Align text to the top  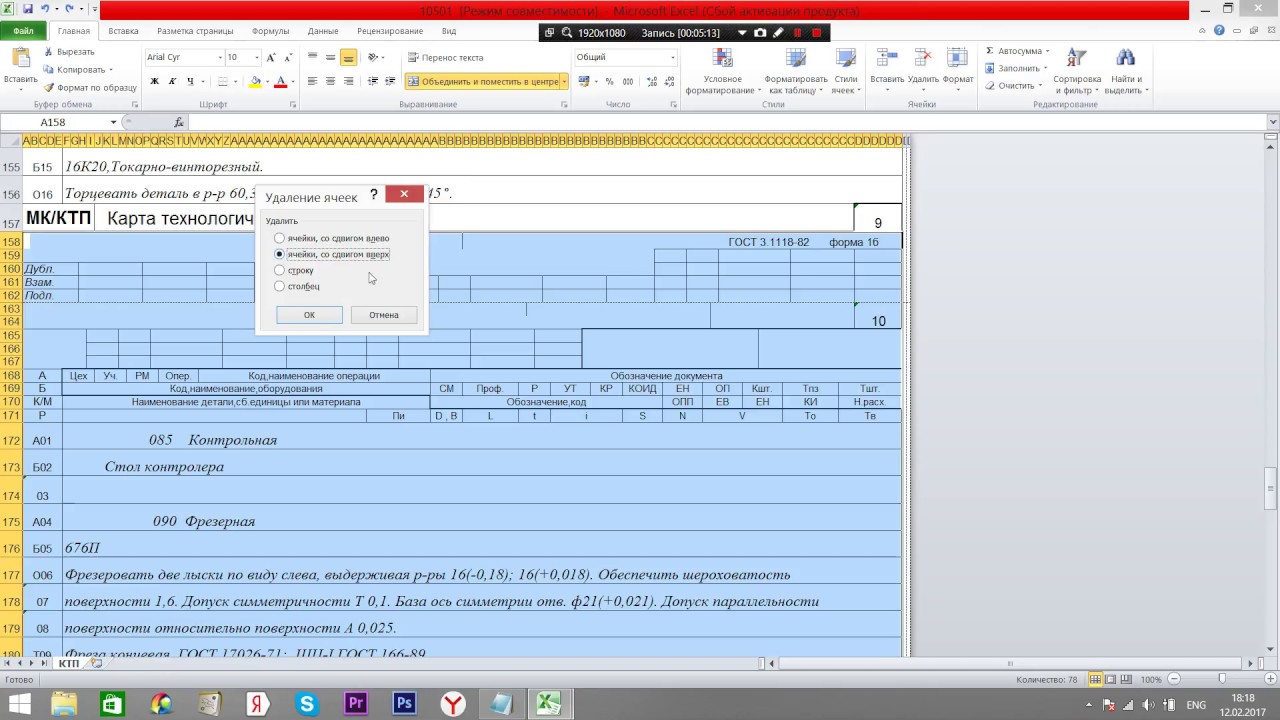click(x=313, y=58)
